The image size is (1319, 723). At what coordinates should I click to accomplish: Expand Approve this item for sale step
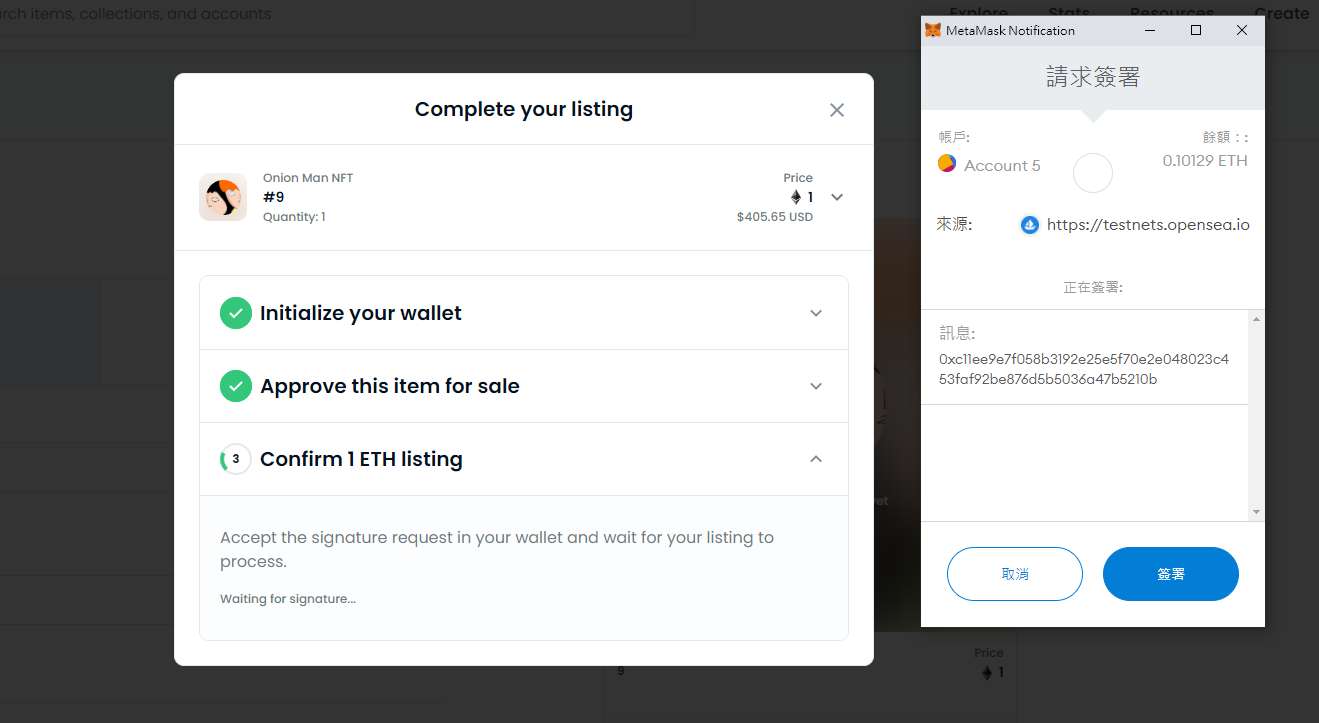coord(816,386)
